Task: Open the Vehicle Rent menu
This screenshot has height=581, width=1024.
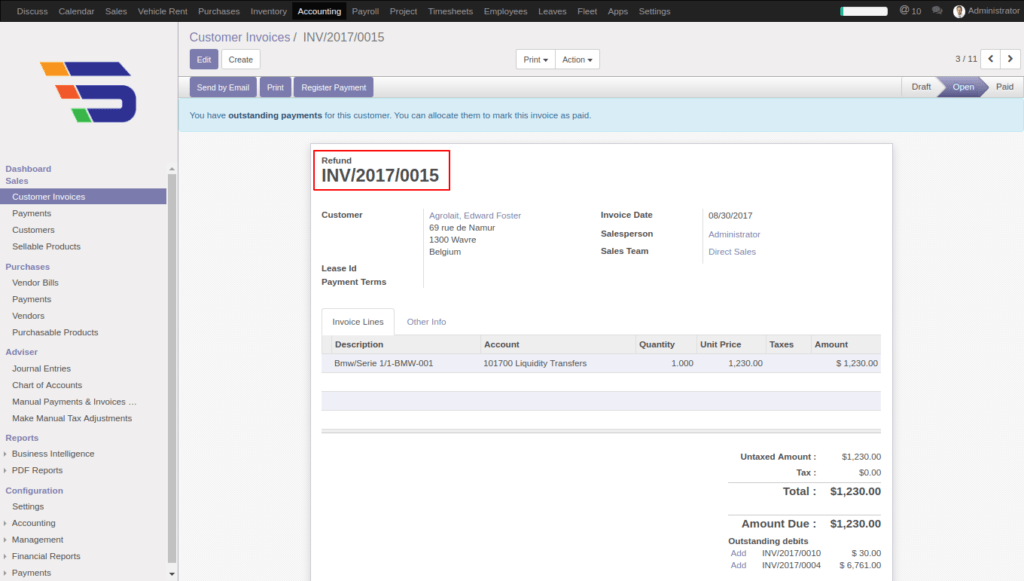Action: pos(163,11)
